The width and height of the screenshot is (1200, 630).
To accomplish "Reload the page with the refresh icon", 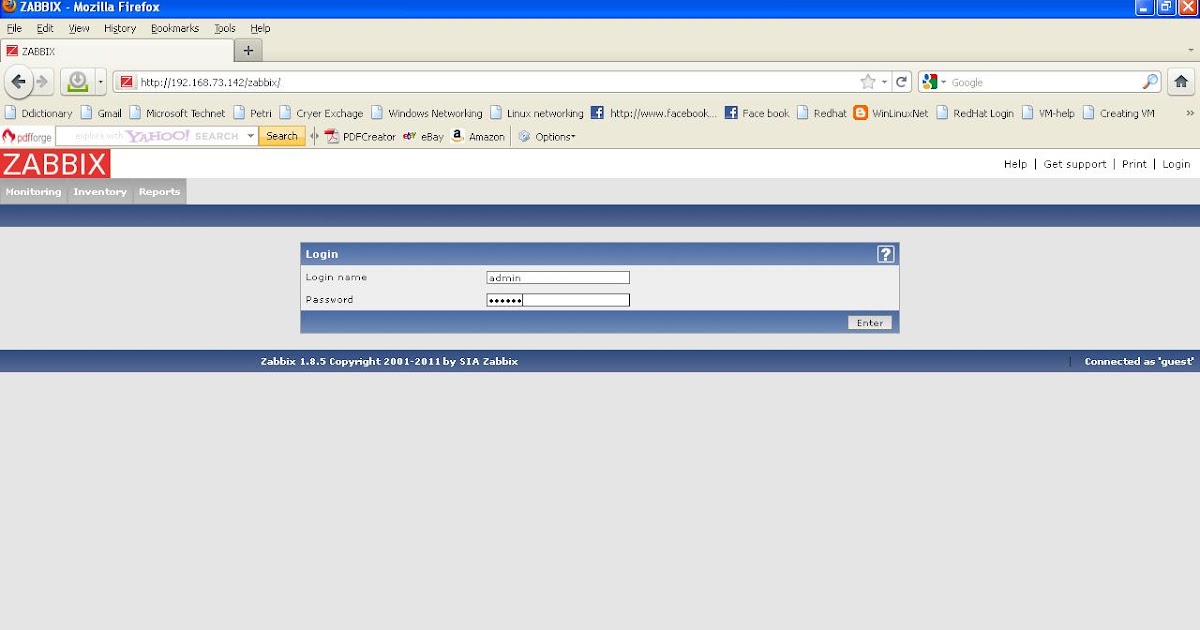I will click(901, 82).
